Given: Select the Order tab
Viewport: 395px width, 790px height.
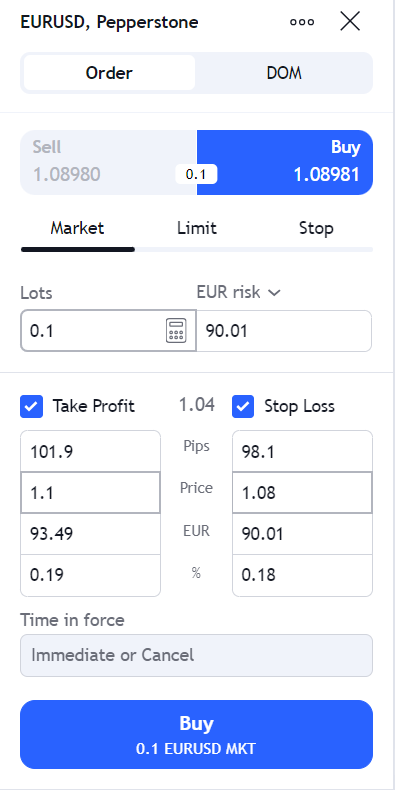Looking at the screenshot, I should coord(109,73).
